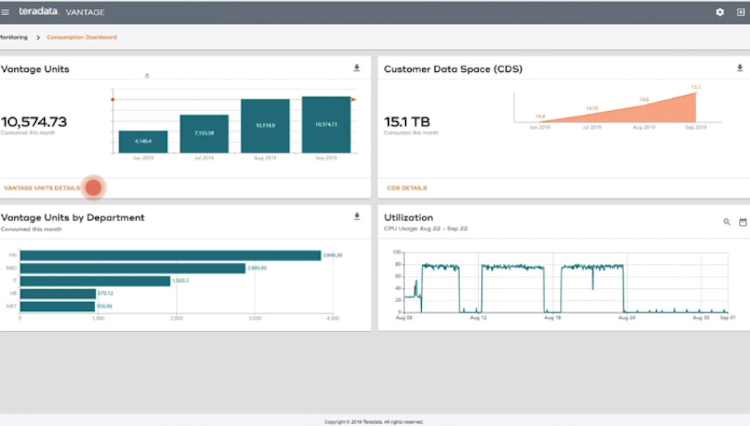
Task: Click the Utilization card title
Action: tap(408, 218)
